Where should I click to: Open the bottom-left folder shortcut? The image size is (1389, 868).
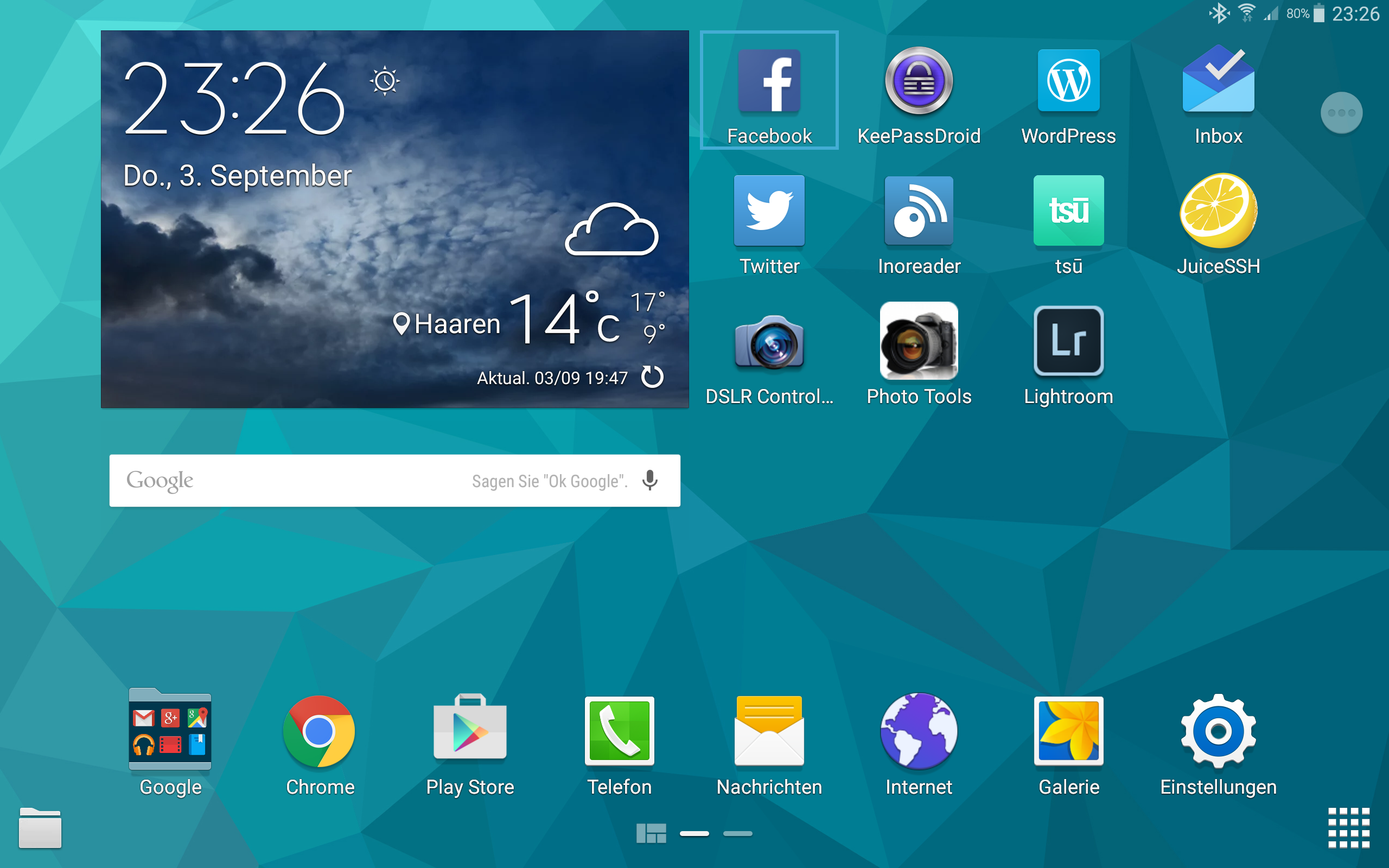click(x=40, y=828)
